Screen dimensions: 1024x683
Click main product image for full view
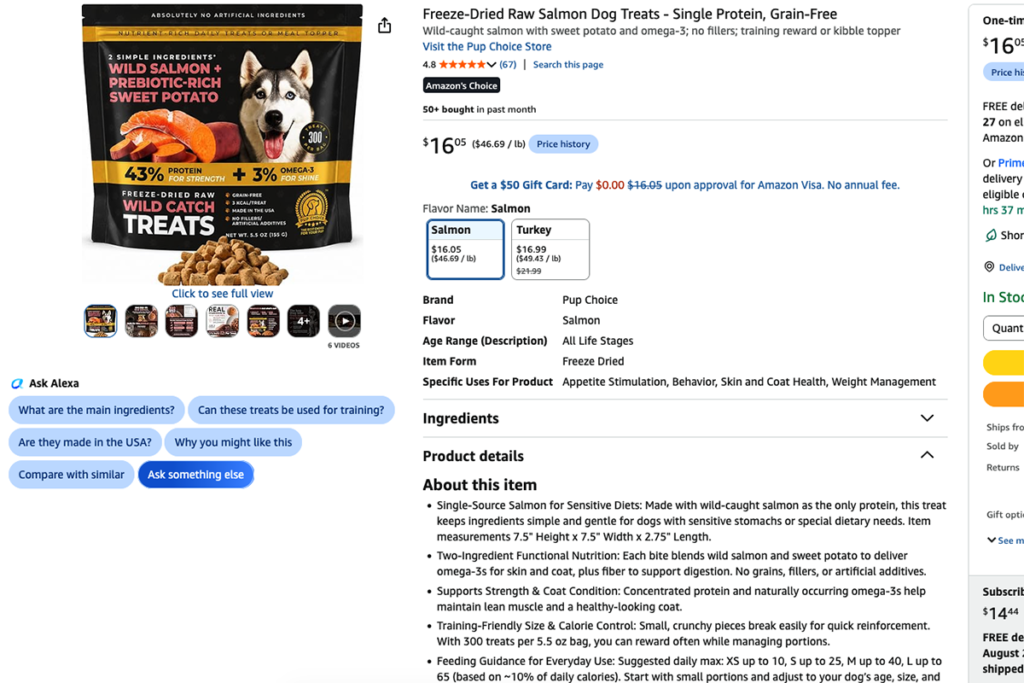pos(222,145)
